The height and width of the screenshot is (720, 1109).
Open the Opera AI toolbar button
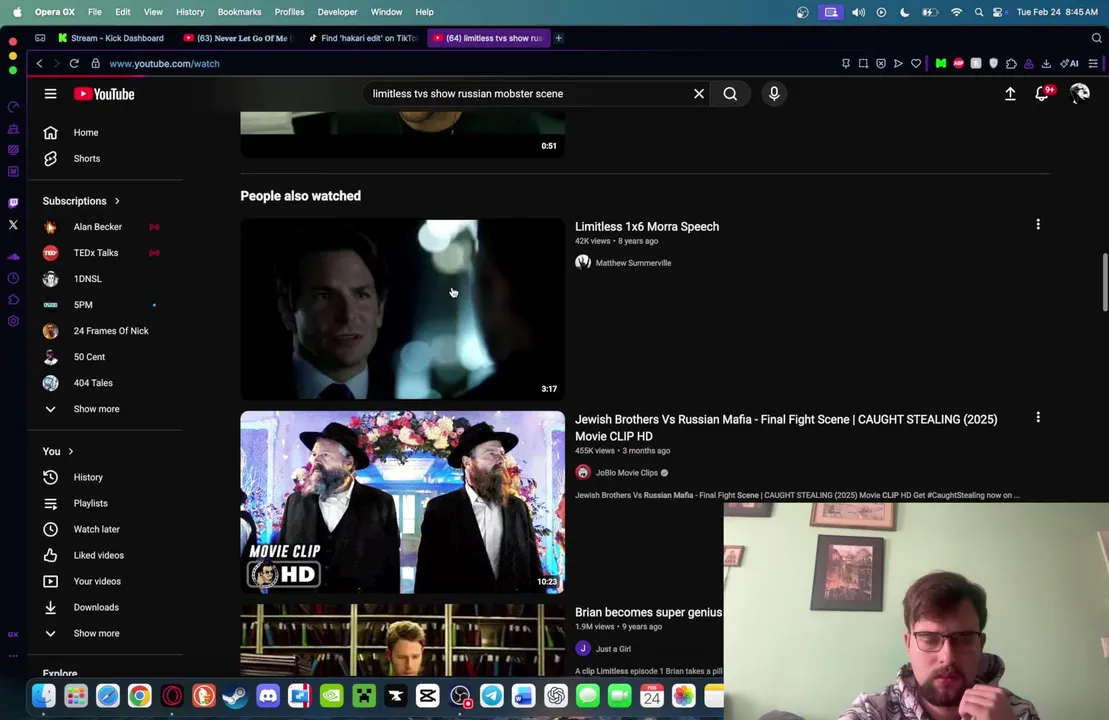click(x=1069, y=64)
